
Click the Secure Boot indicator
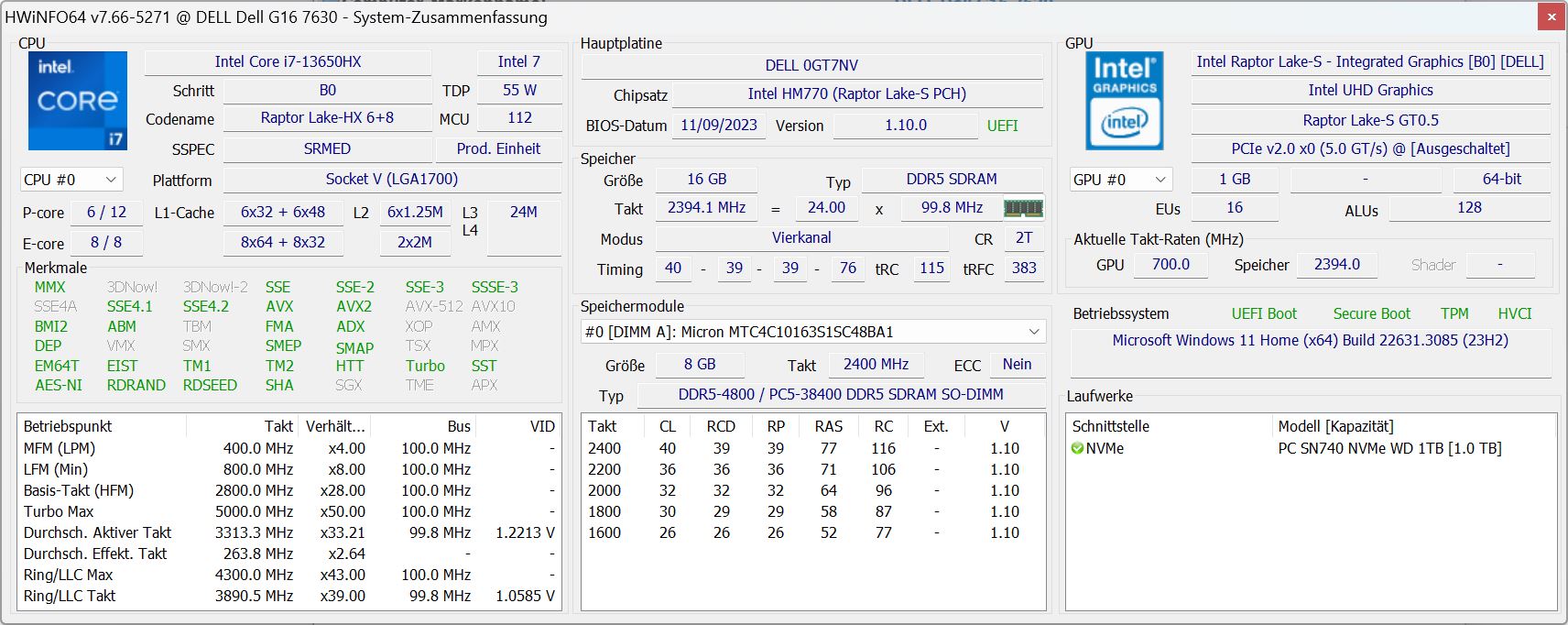pyautogui.click(x=1371, y=313)
